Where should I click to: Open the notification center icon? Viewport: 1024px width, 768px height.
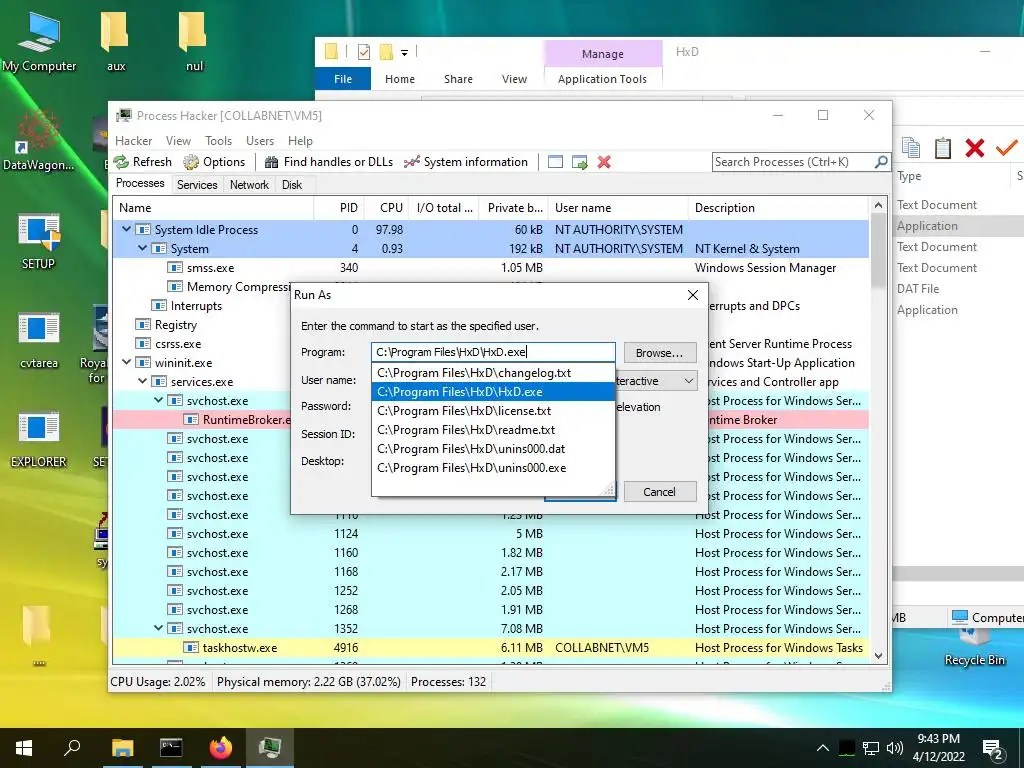(x=993, y=749)
